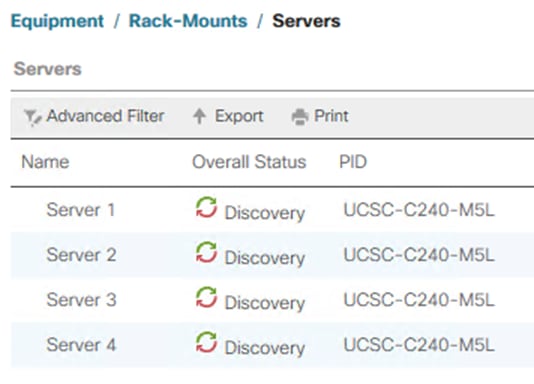Sort by the Overall Status column header
Viewport: 534px width, 384px height.
click(249, 162)
